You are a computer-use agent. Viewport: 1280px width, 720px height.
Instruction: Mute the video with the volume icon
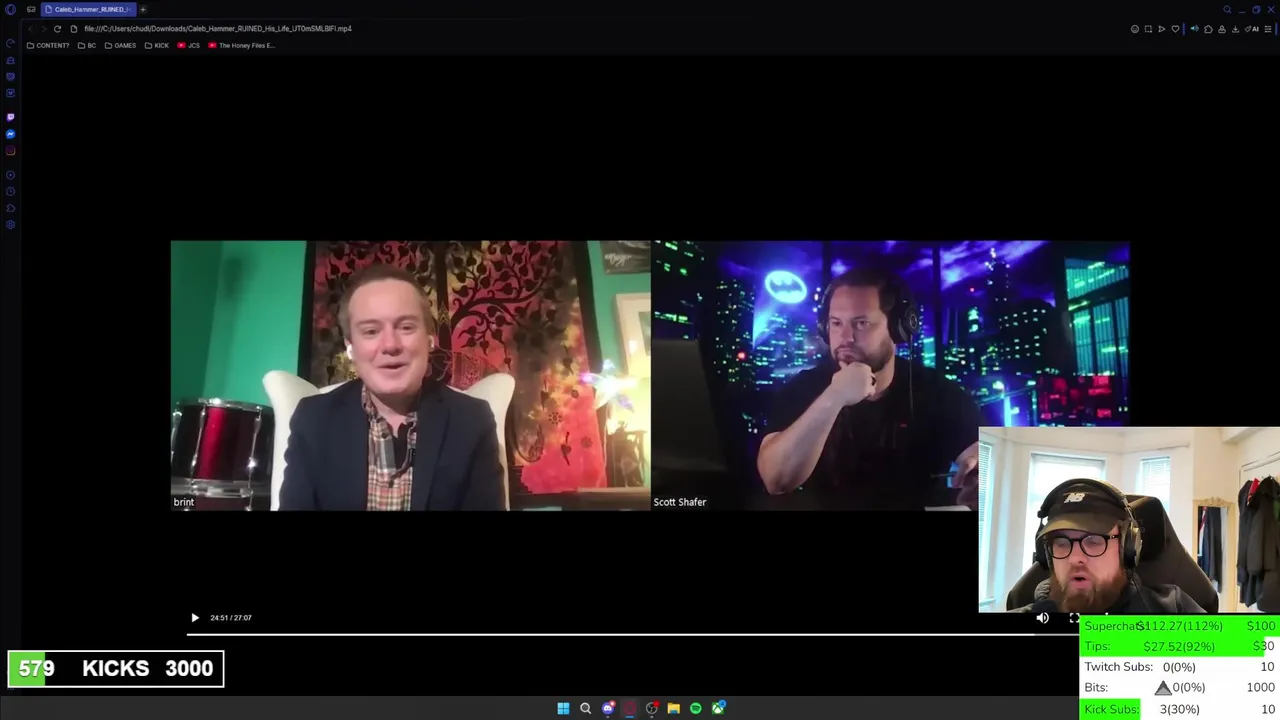[1043, 618]
